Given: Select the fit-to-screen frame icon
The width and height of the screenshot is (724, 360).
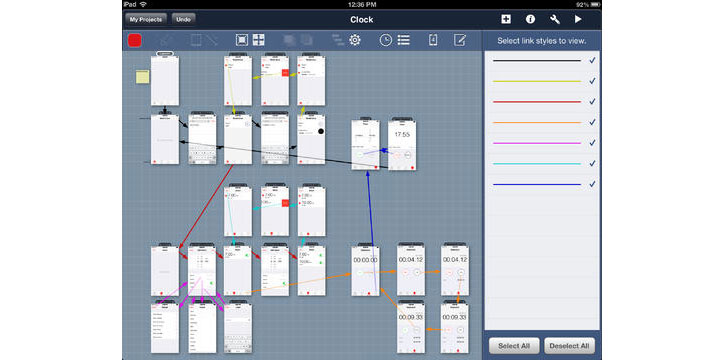Looking at the screenshot, I should point(242,40).
